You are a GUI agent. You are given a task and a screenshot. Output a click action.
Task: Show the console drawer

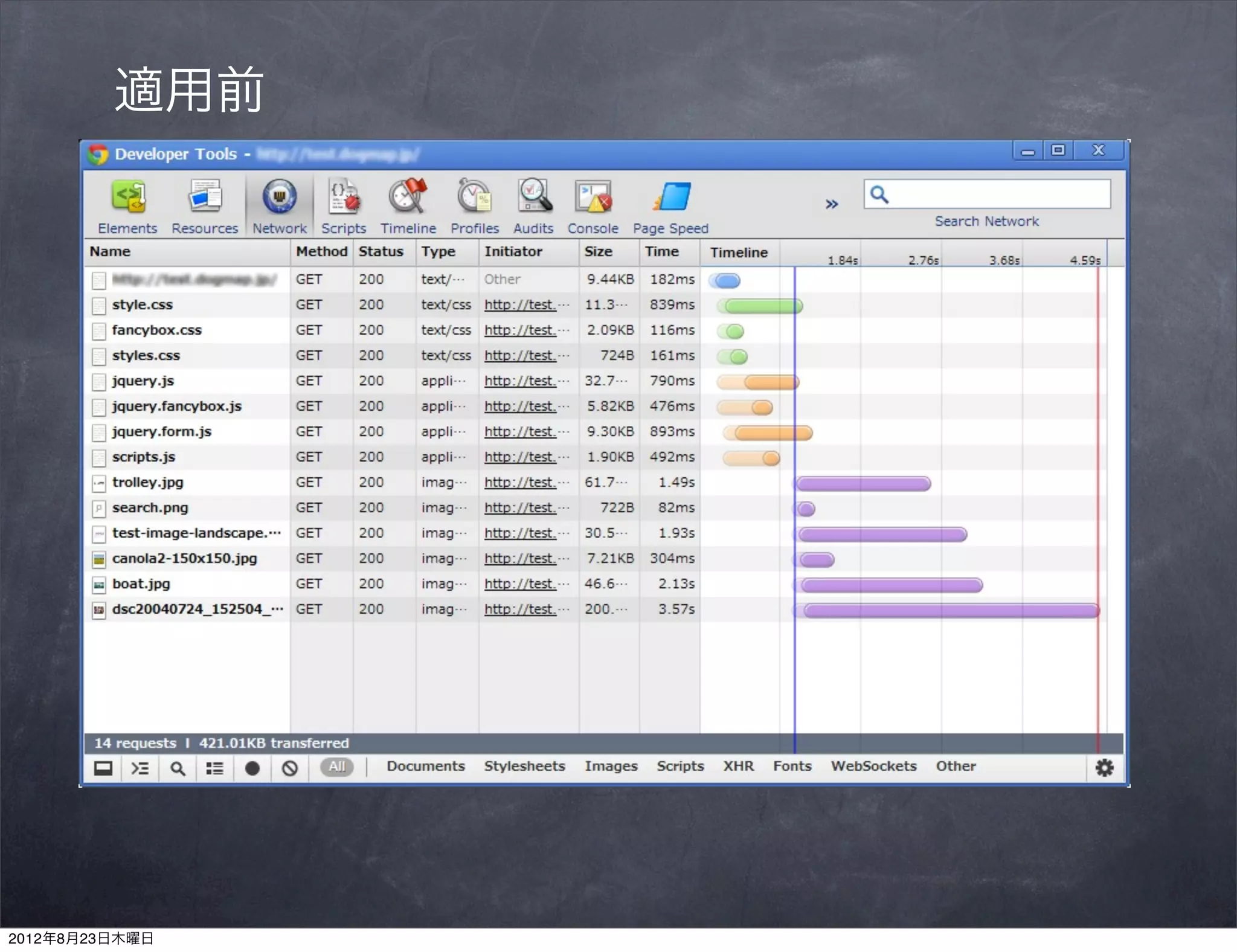tap(140, 768)
